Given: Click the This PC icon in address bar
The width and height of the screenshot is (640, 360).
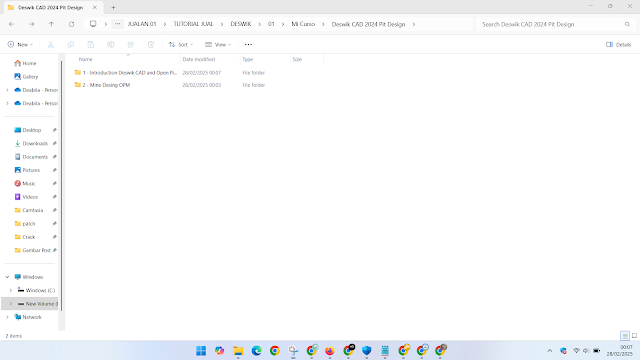Looking at the screenshot, I should pos(93,24).
